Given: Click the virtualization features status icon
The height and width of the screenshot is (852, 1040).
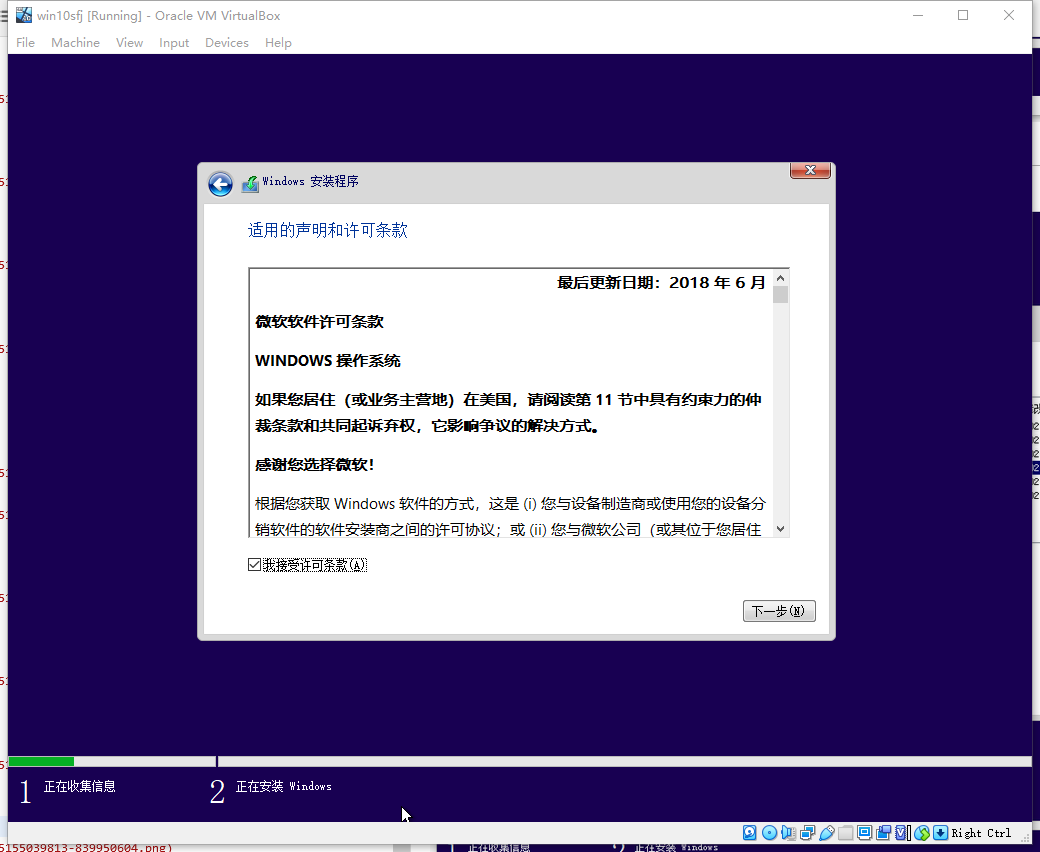Looking at the screenshot, I should (x=901, y=833).
